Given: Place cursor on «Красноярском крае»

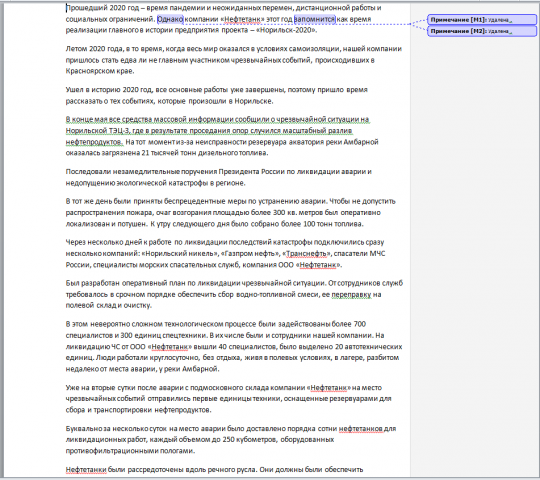Looking at the screenshot, I should (x=100, y=71).
